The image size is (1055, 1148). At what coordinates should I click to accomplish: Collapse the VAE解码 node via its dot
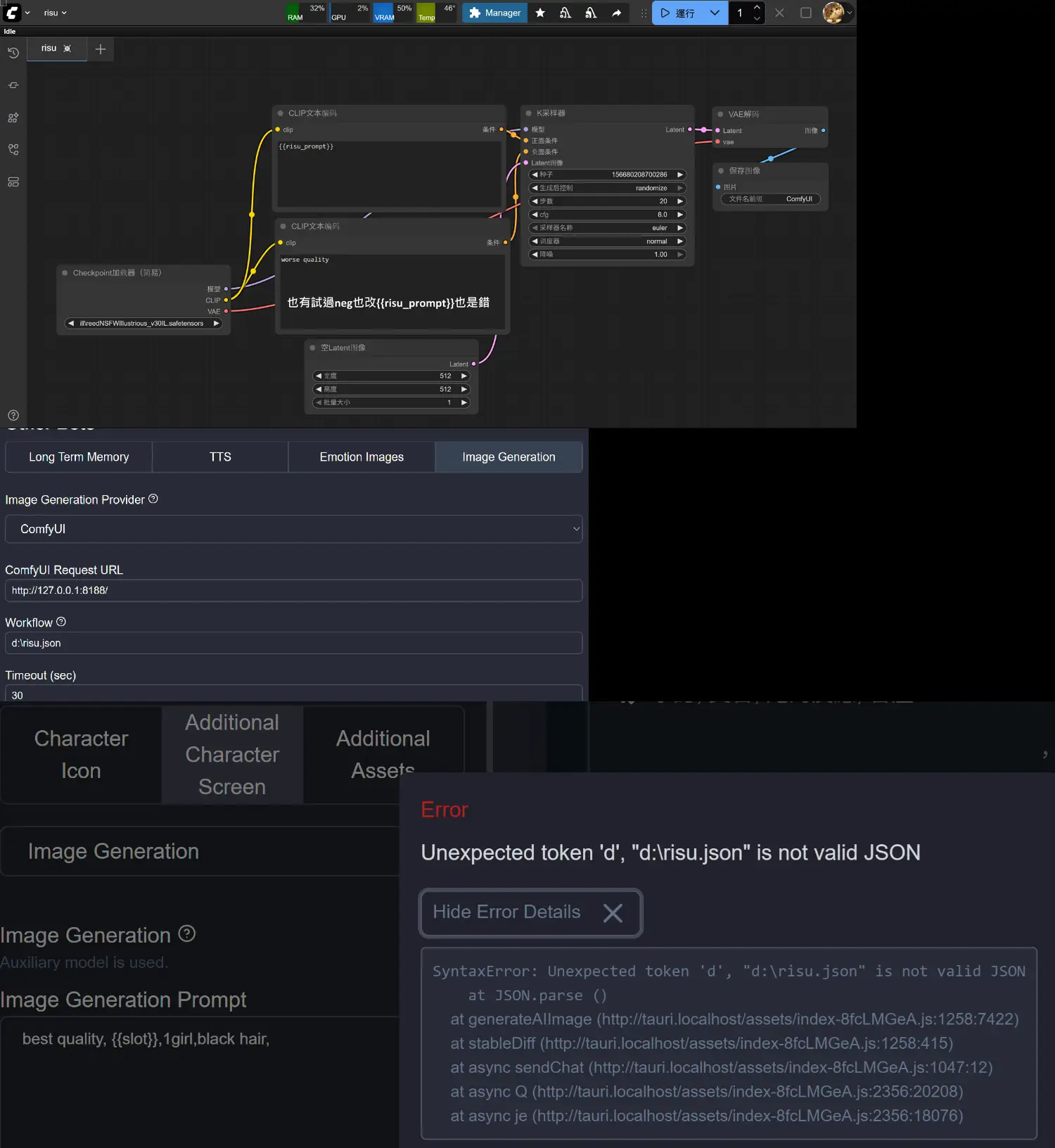[720, 114]
